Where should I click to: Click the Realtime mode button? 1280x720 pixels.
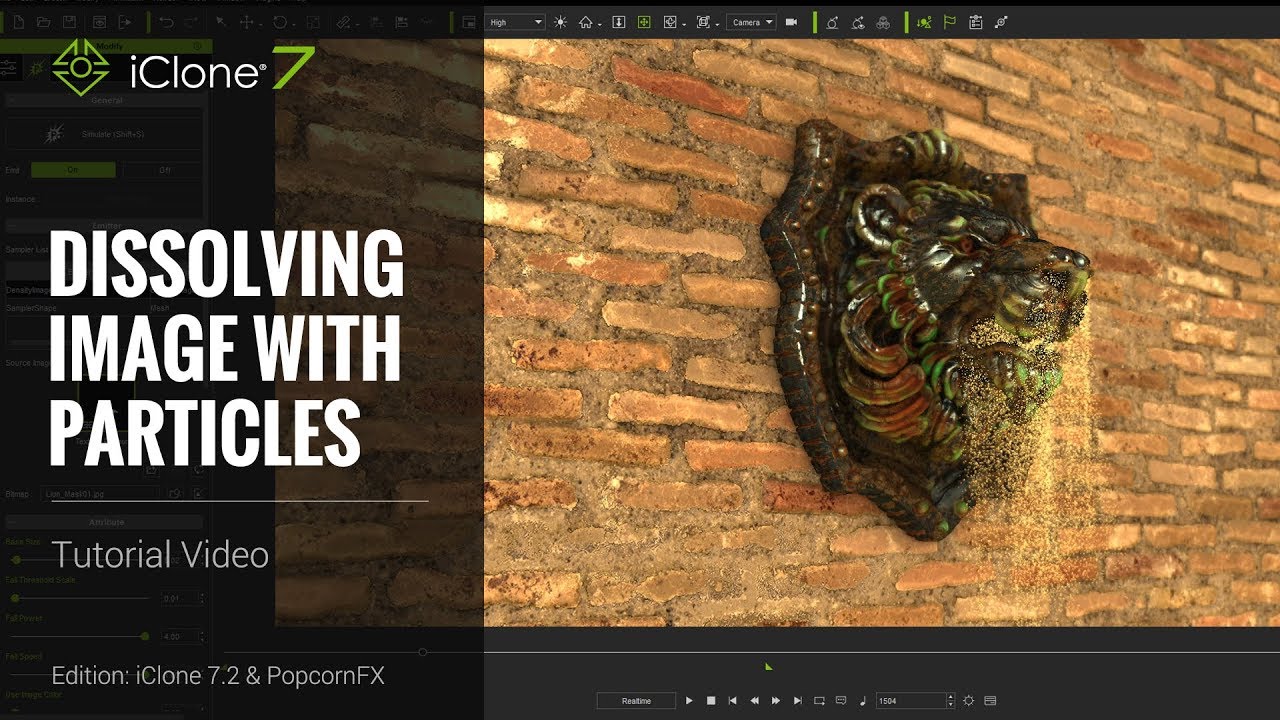click(636, 701)
